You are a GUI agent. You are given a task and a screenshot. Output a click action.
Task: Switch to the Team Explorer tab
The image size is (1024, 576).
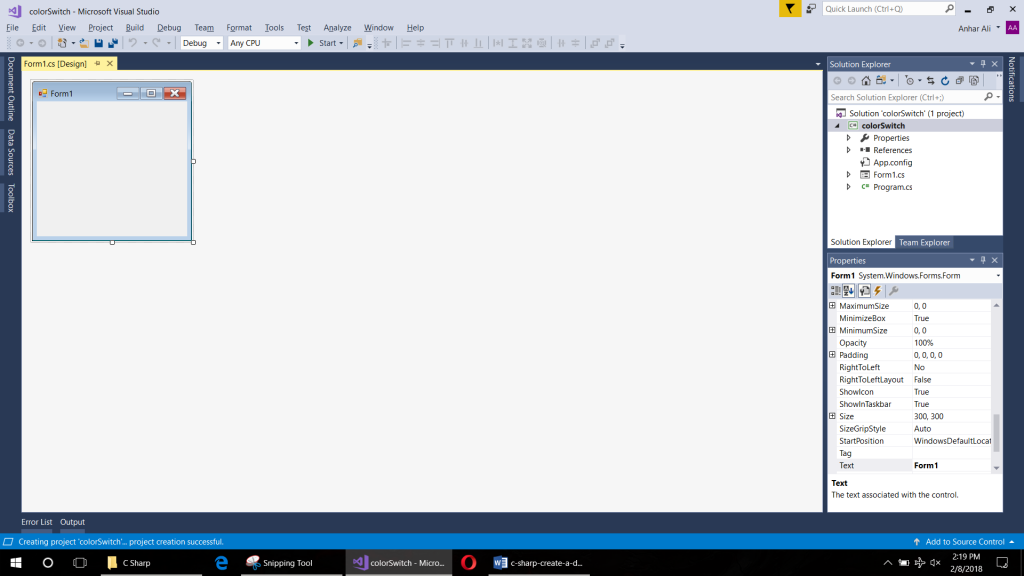tap(924, 241)
